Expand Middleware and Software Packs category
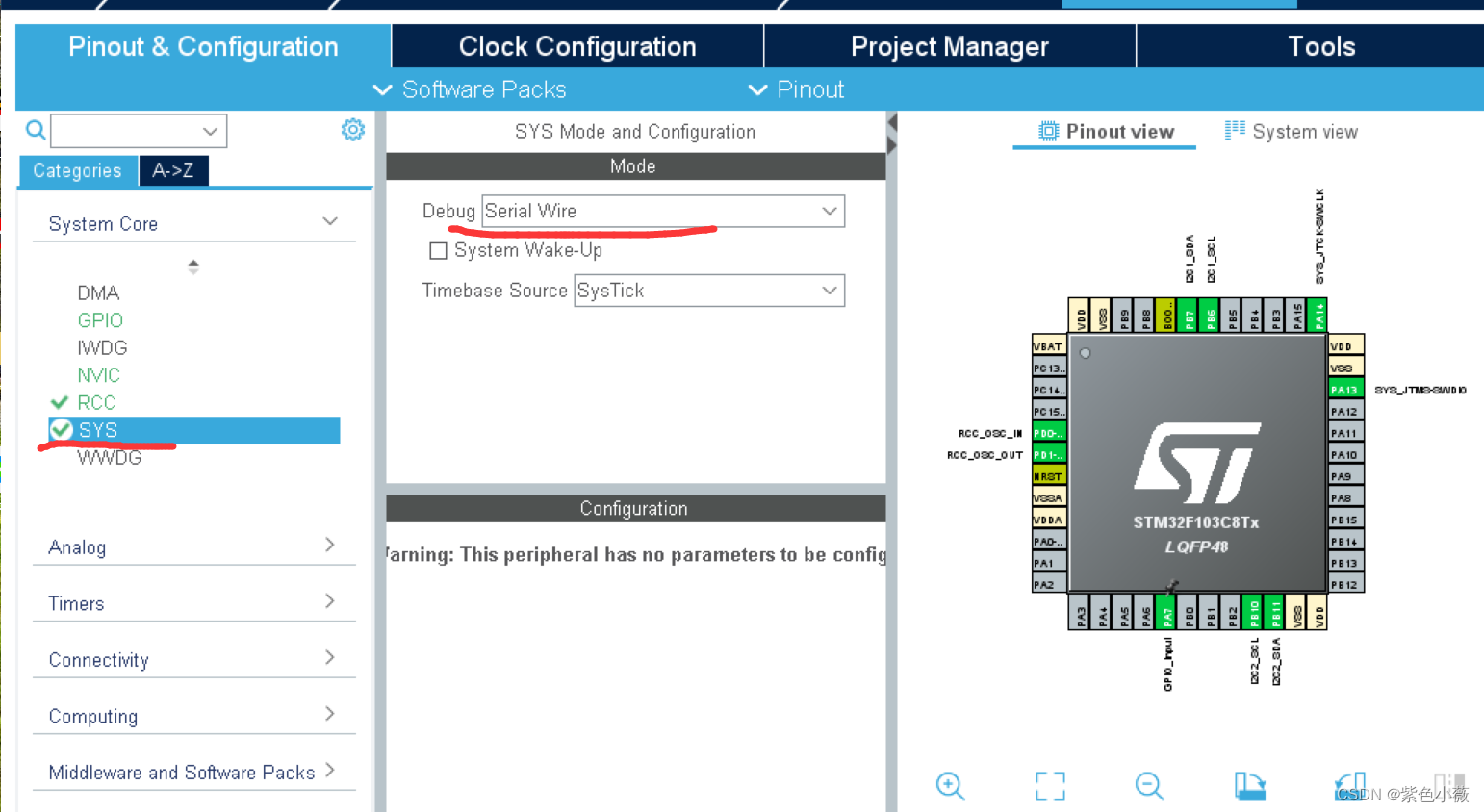Image resolution: width=1484 pixels, height=812 pixels. pos(330,770)
